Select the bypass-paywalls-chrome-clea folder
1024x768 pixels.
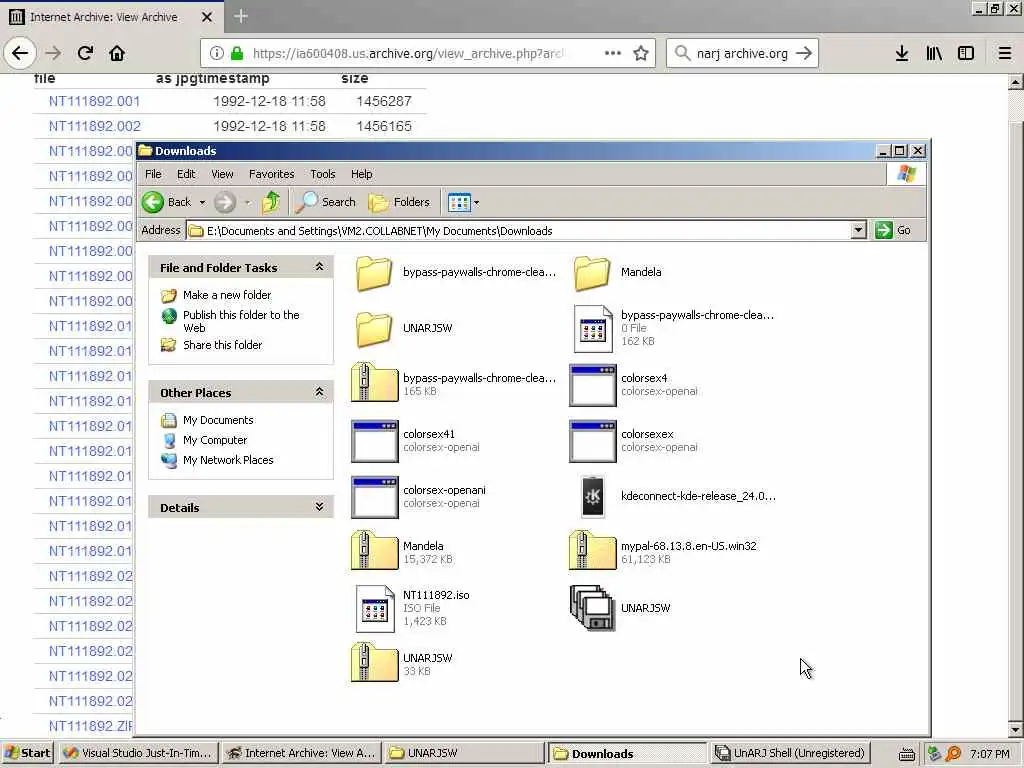(374, 272)
